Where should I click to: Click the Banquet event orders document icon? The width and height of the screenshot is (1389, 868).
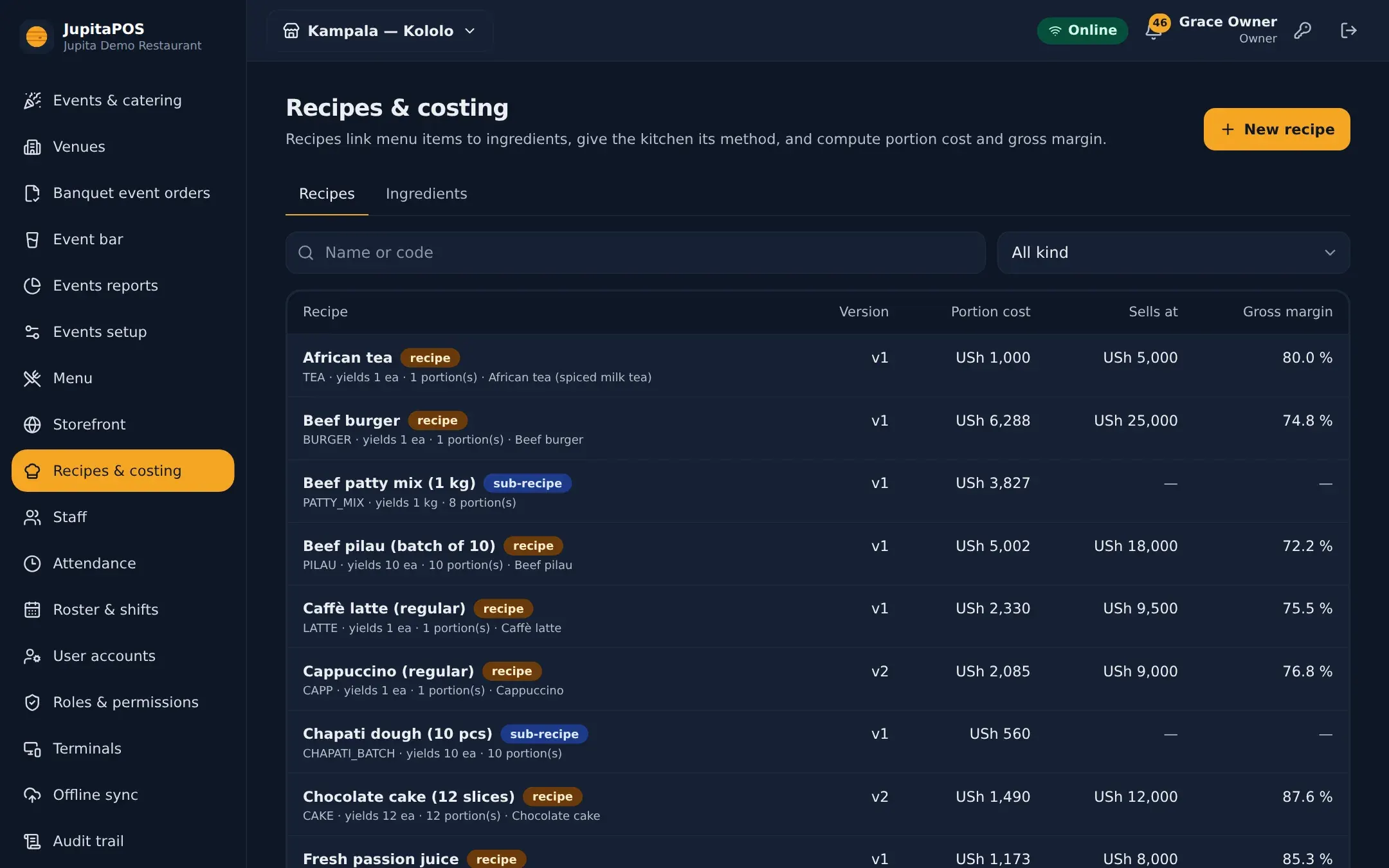[x=32, y=193]
